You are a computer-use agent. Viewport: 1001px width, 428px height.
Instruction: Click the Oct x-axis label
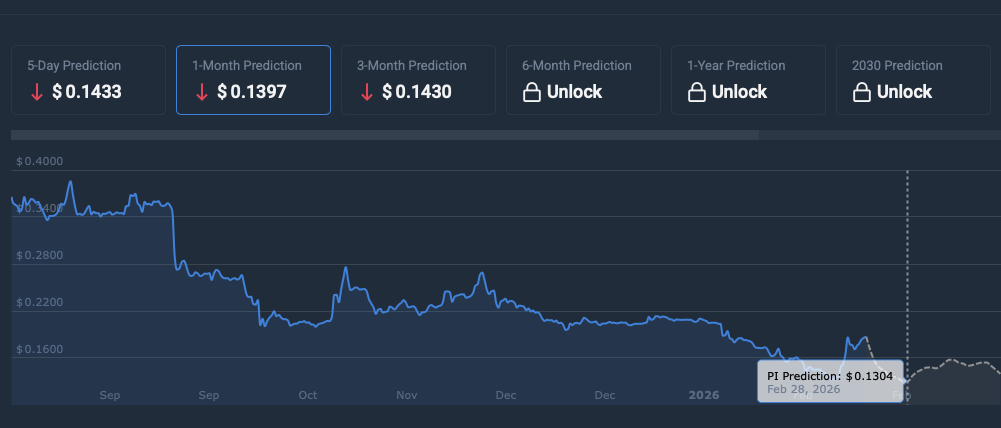coord(308,395)
